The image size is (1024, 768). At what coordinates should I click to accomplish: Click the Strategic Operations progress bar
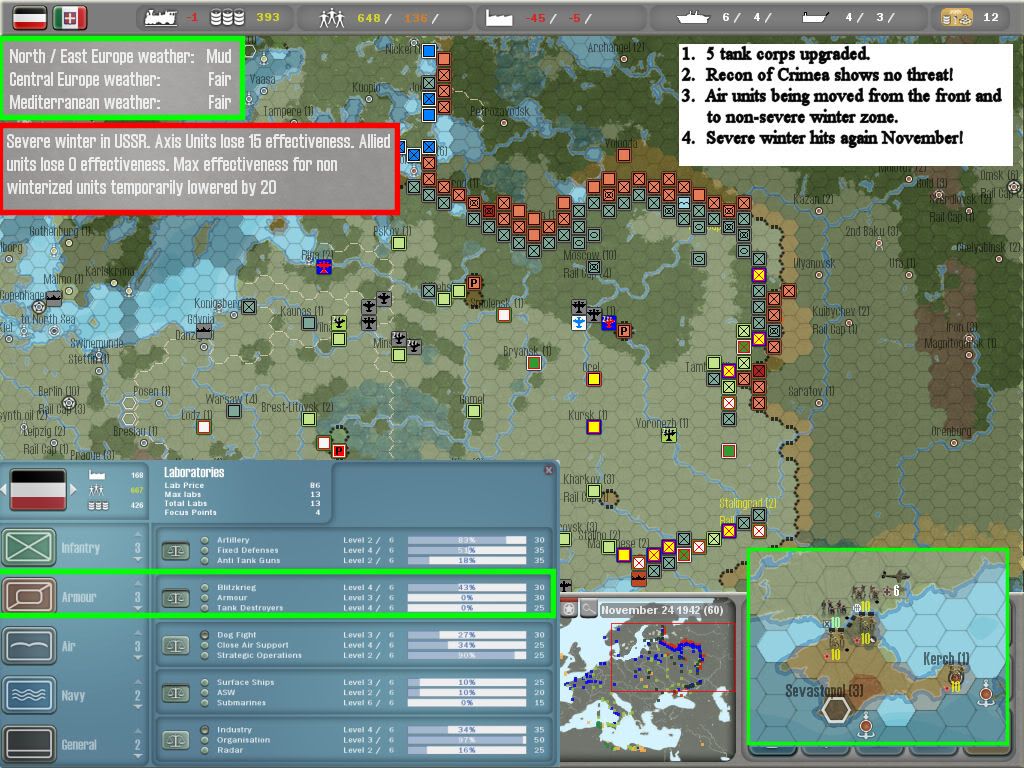467,656
